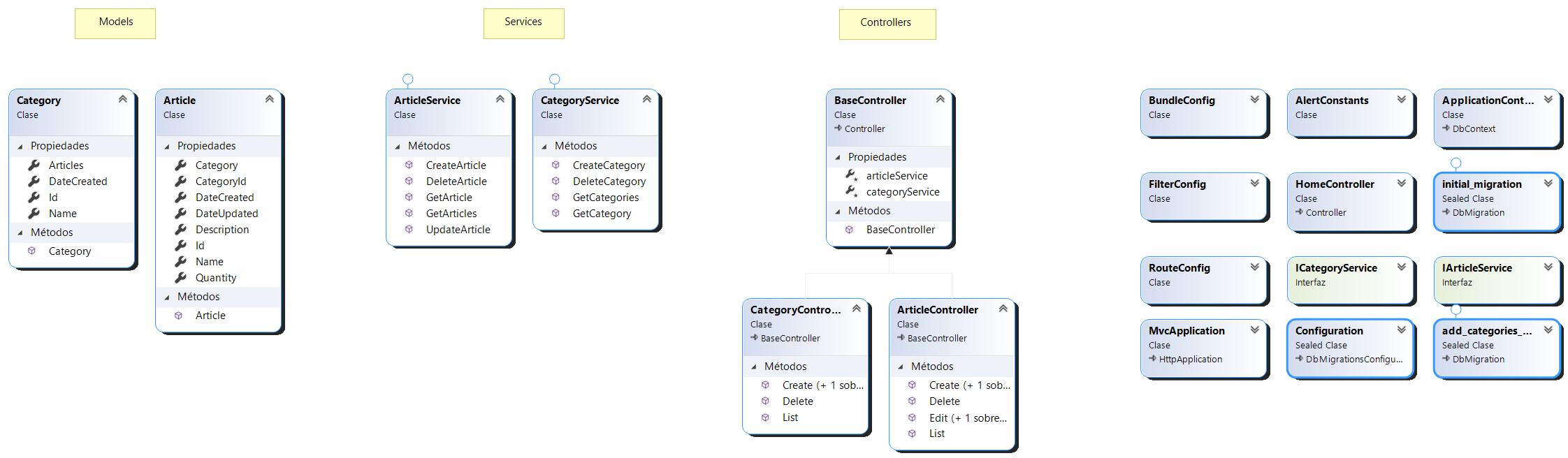Click the cube icon beside DeleteCategory method

tap(556, 182)
